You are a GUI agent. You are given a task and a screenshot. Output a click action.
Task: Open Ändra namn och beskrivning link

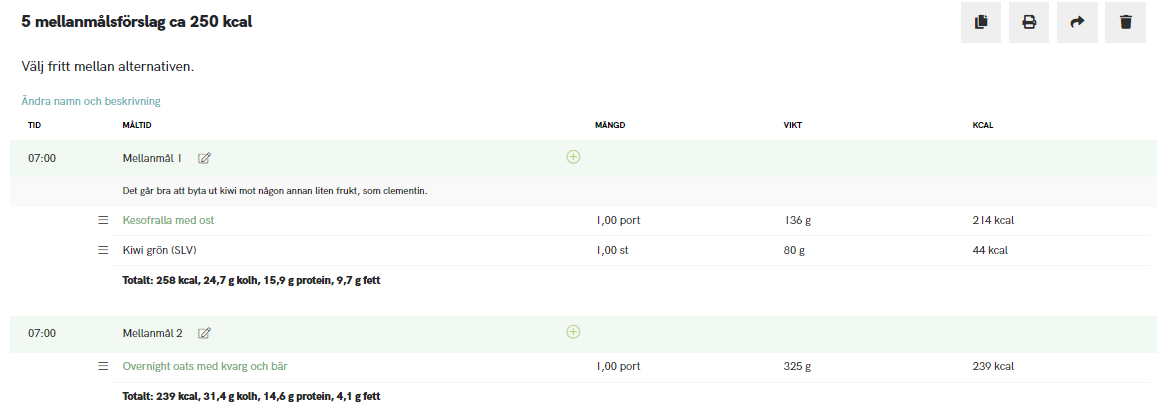coord(91,101)
